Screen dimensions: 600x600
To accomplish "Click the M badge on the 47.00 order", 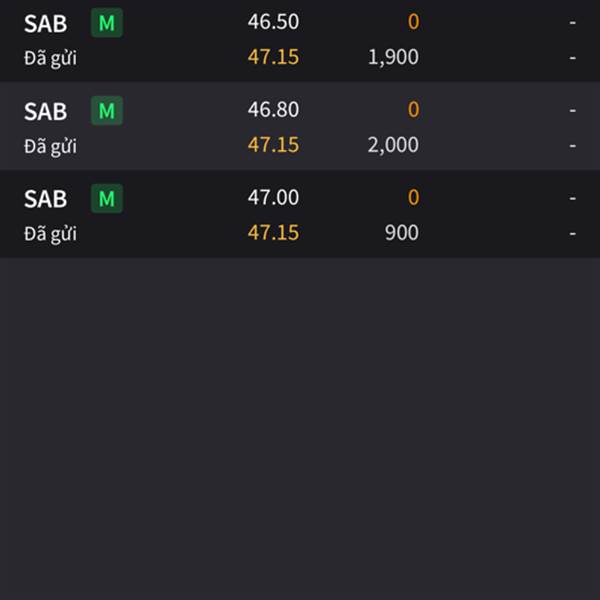I will point(107,198).
